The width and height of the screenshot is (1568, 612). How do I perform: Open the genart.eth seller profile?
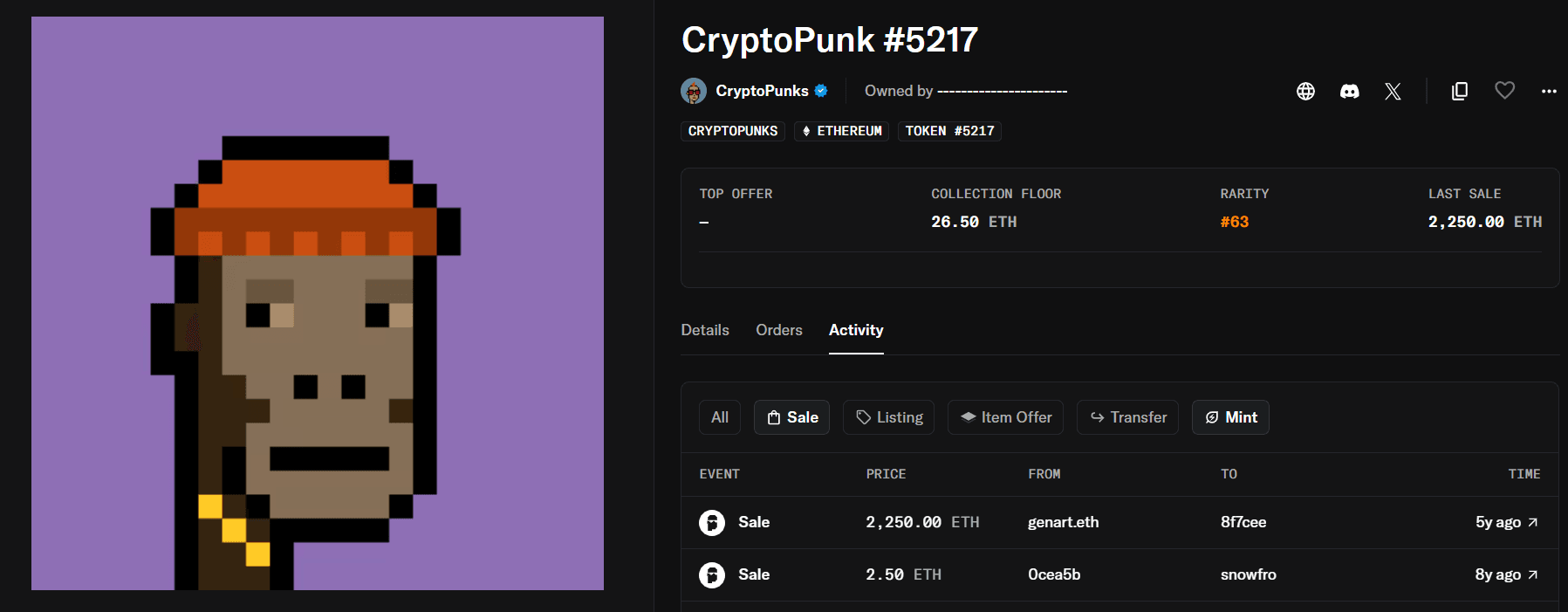coord(1063,522)
